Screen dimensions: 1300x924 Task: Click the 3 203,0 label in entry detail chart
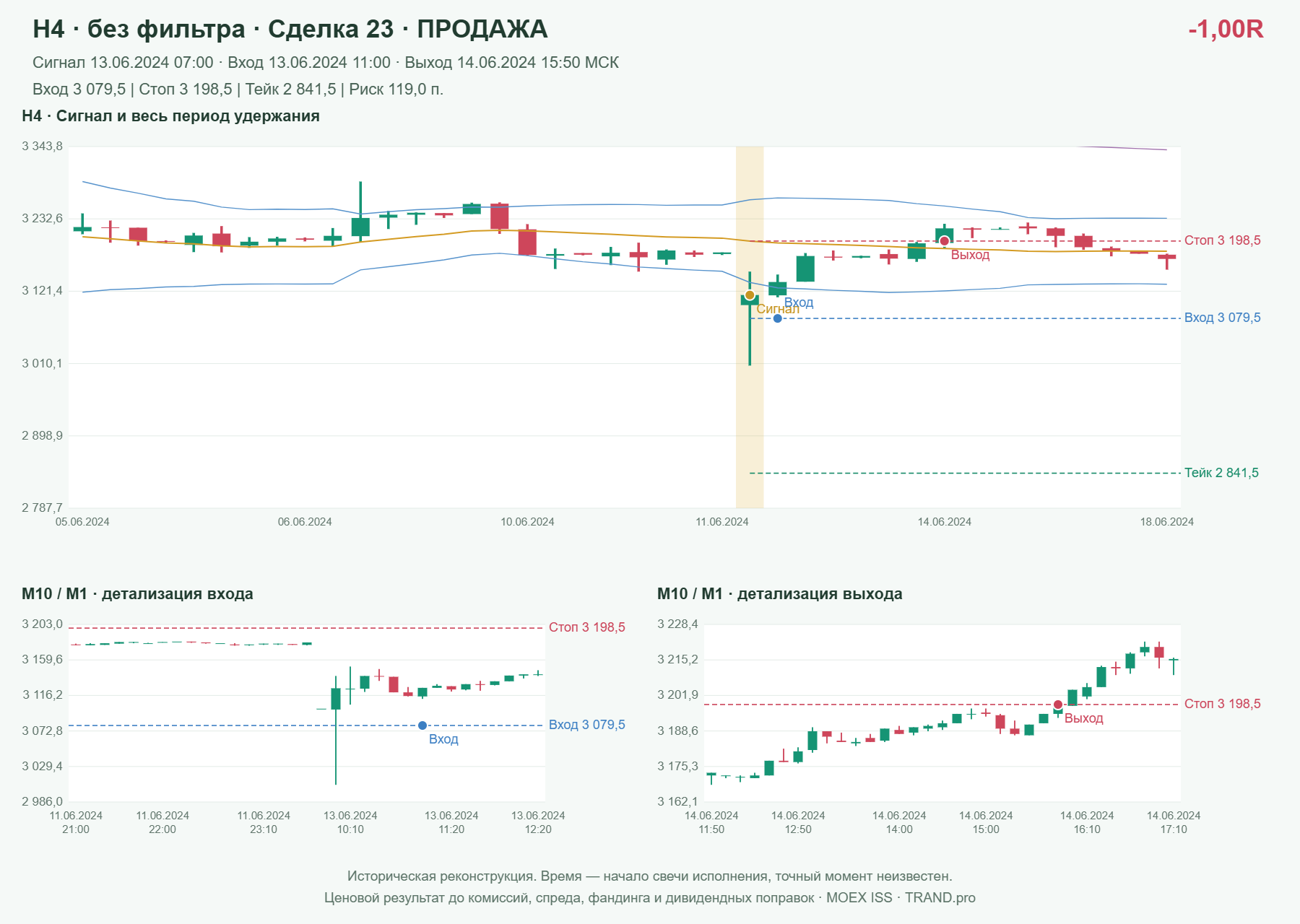coord(43,624)
